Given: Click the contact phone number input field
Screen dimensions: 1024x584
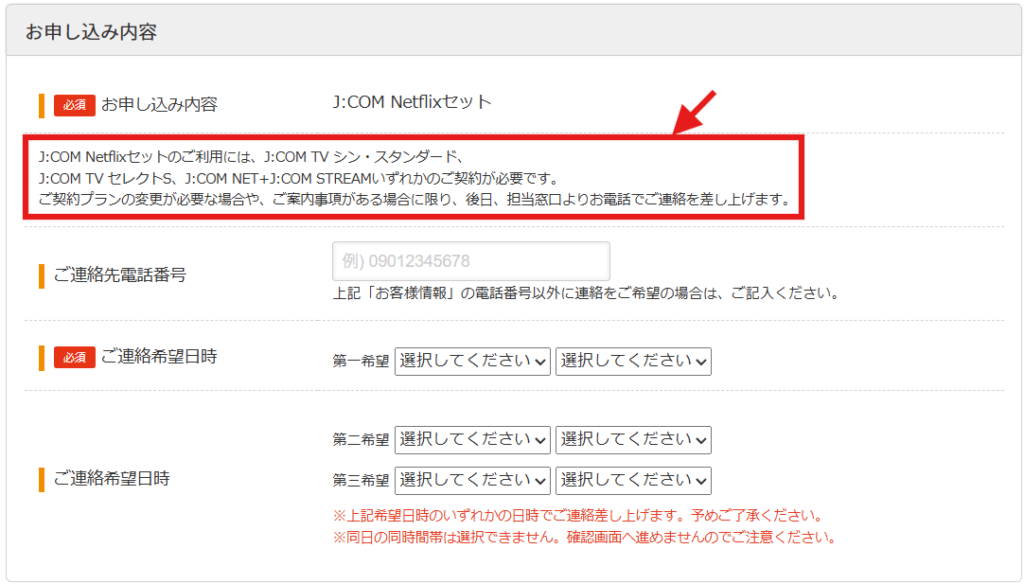Looking at the screenshot, I should (x=471, y=261).
